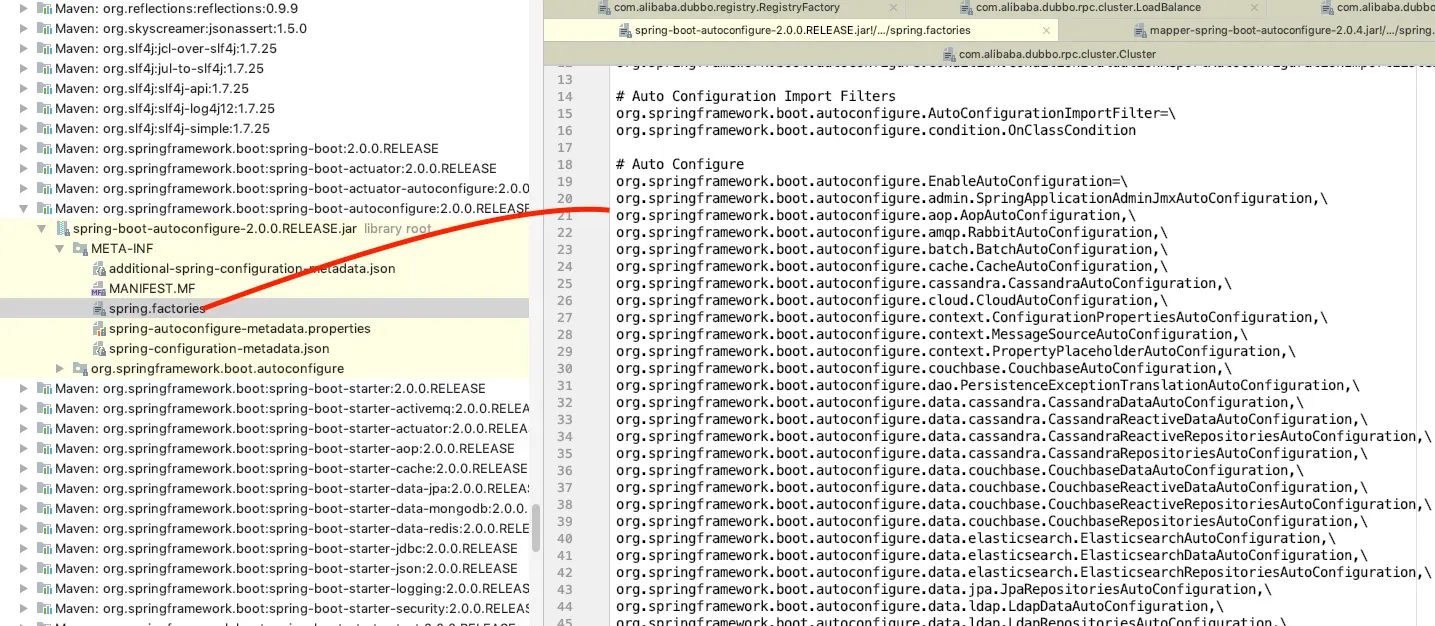Click the MANIFEST.MF file icon
Viewport: 1435px width, 626px height.
(x=98, y=288)
